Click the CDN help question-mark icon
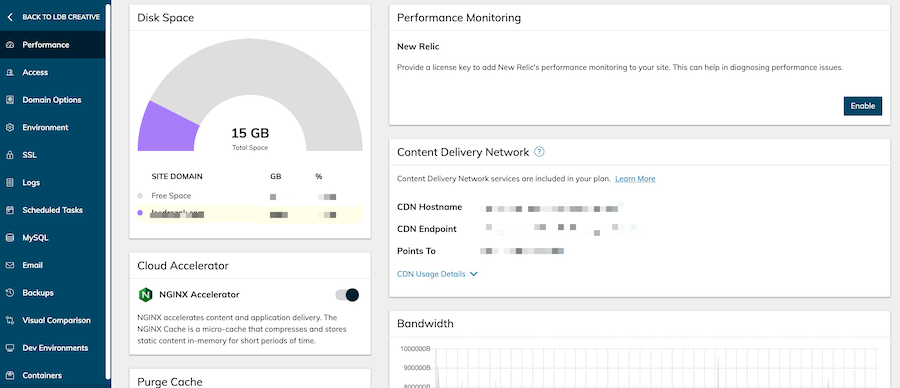Image resolution: width=900 pixels, height=388 pixels. pos(539,152)
